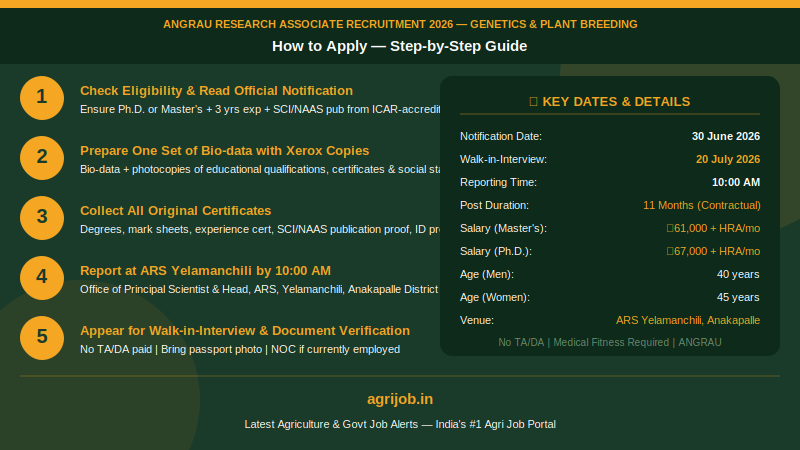This screenshot has width=800, height=450.
Task: Click the 'Walk-in-Interview:' label
Action: click(503, 159)
